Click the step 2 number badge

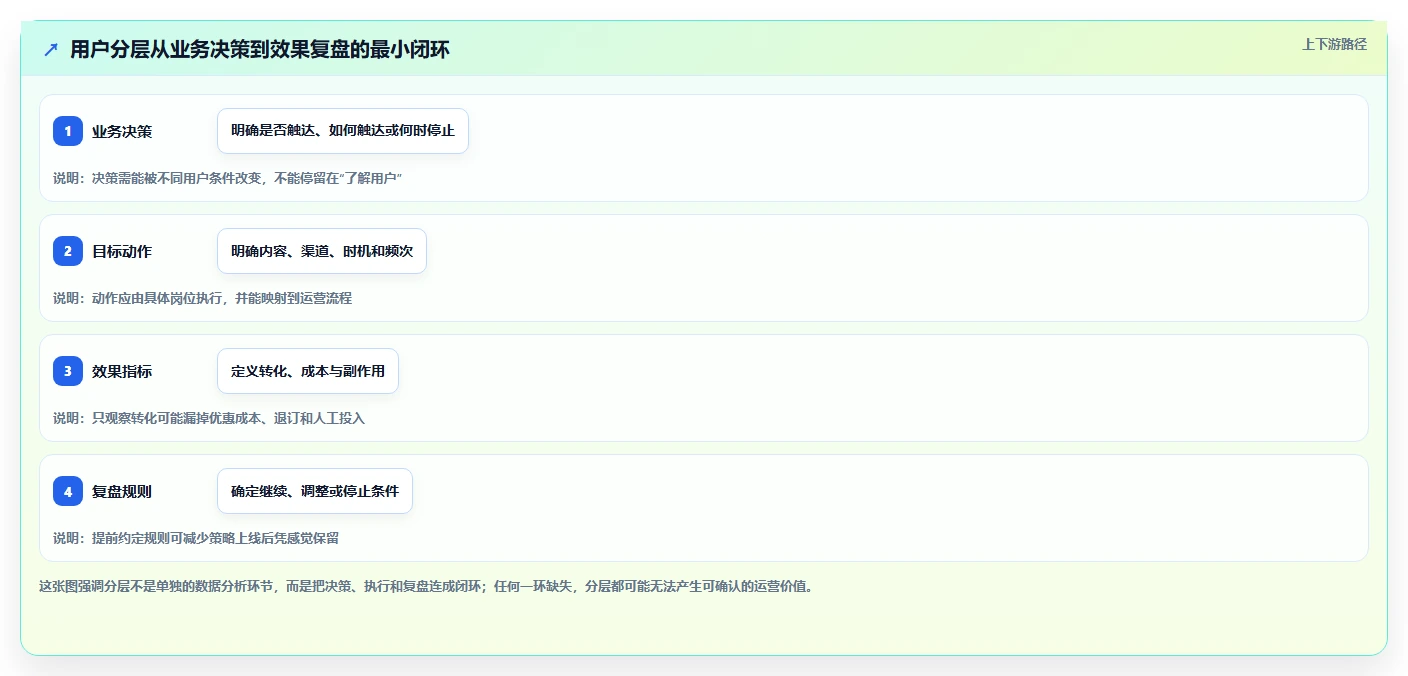(68, 251)
